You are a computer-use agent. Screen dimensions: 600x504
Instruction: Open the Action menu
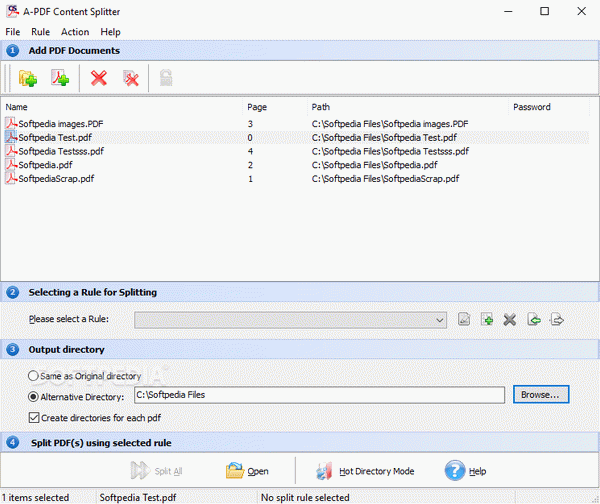pyautogui.click(x=75, y=32)
